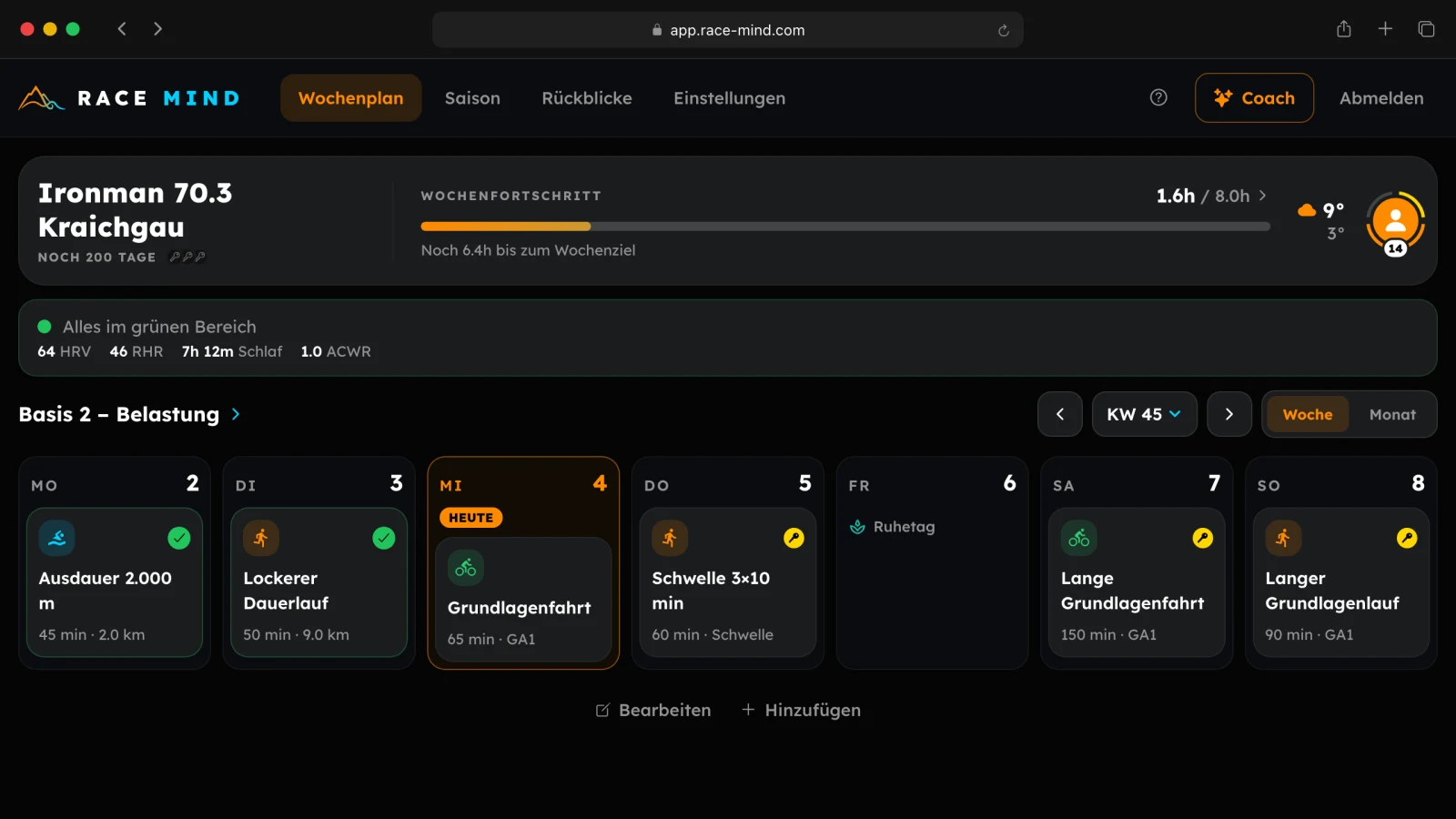Click the bike icon on Lange Grundlagenfahrt

pyautogui.click(x=1079, y=538)
